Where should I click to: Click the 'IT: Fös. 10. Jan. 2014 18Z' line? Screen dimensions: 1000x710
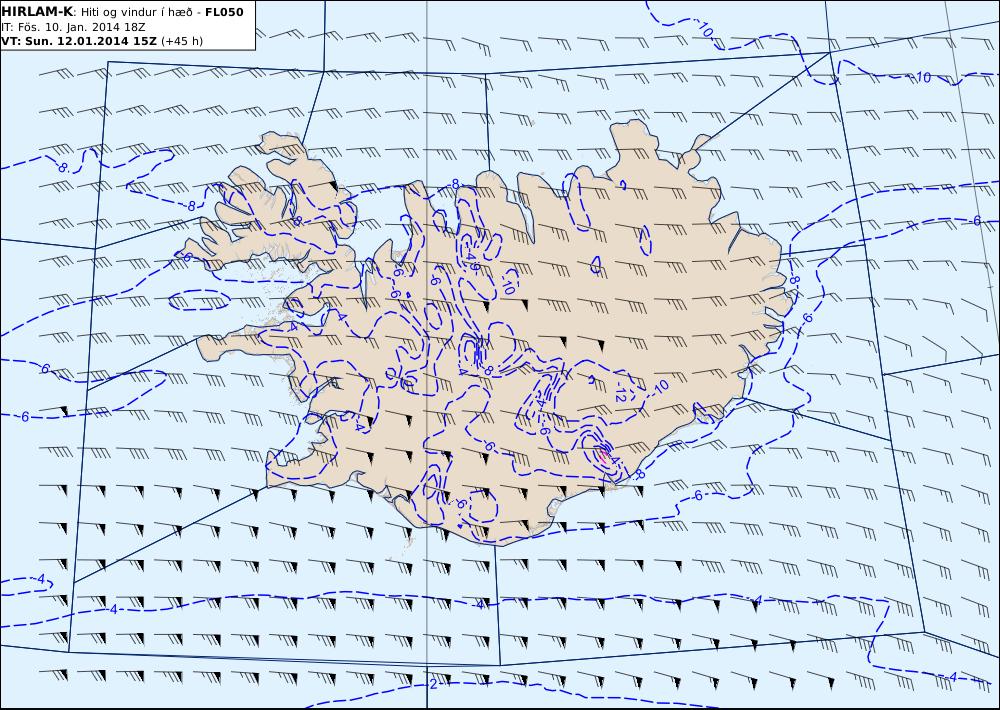point(73,27)
